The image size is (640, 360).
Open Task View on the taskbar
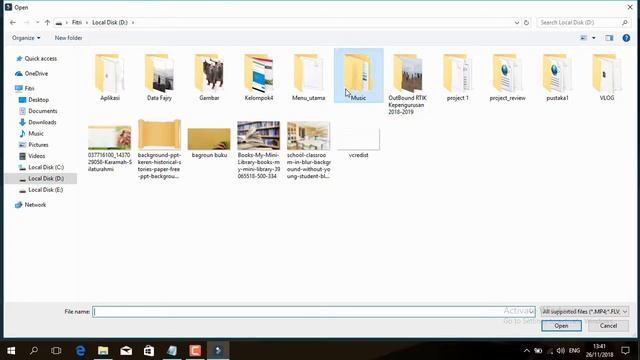tap(56, 351)
